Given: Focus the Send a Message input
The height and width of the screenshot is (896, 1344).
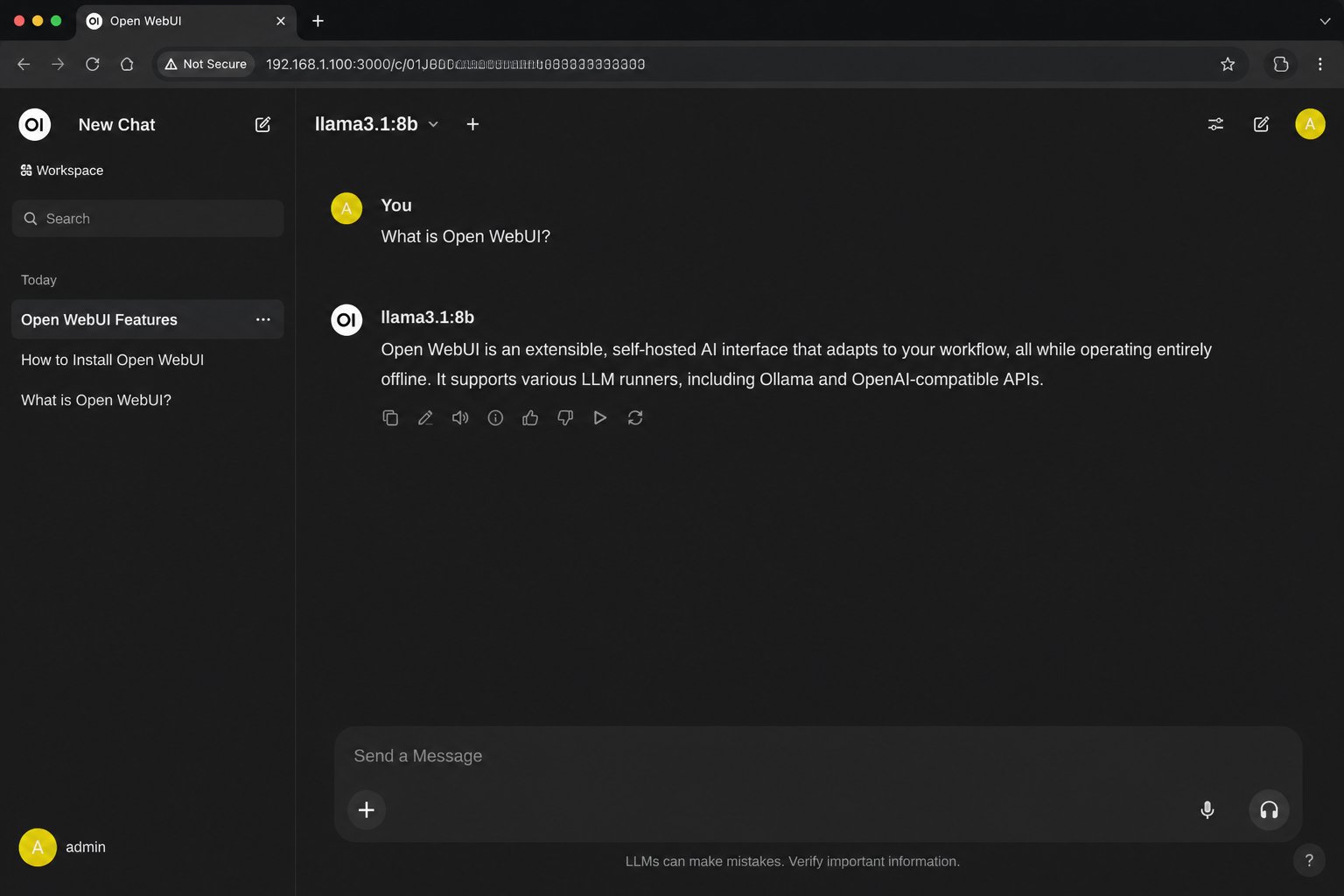Looking at the screenshot, I should coord(818,756).
